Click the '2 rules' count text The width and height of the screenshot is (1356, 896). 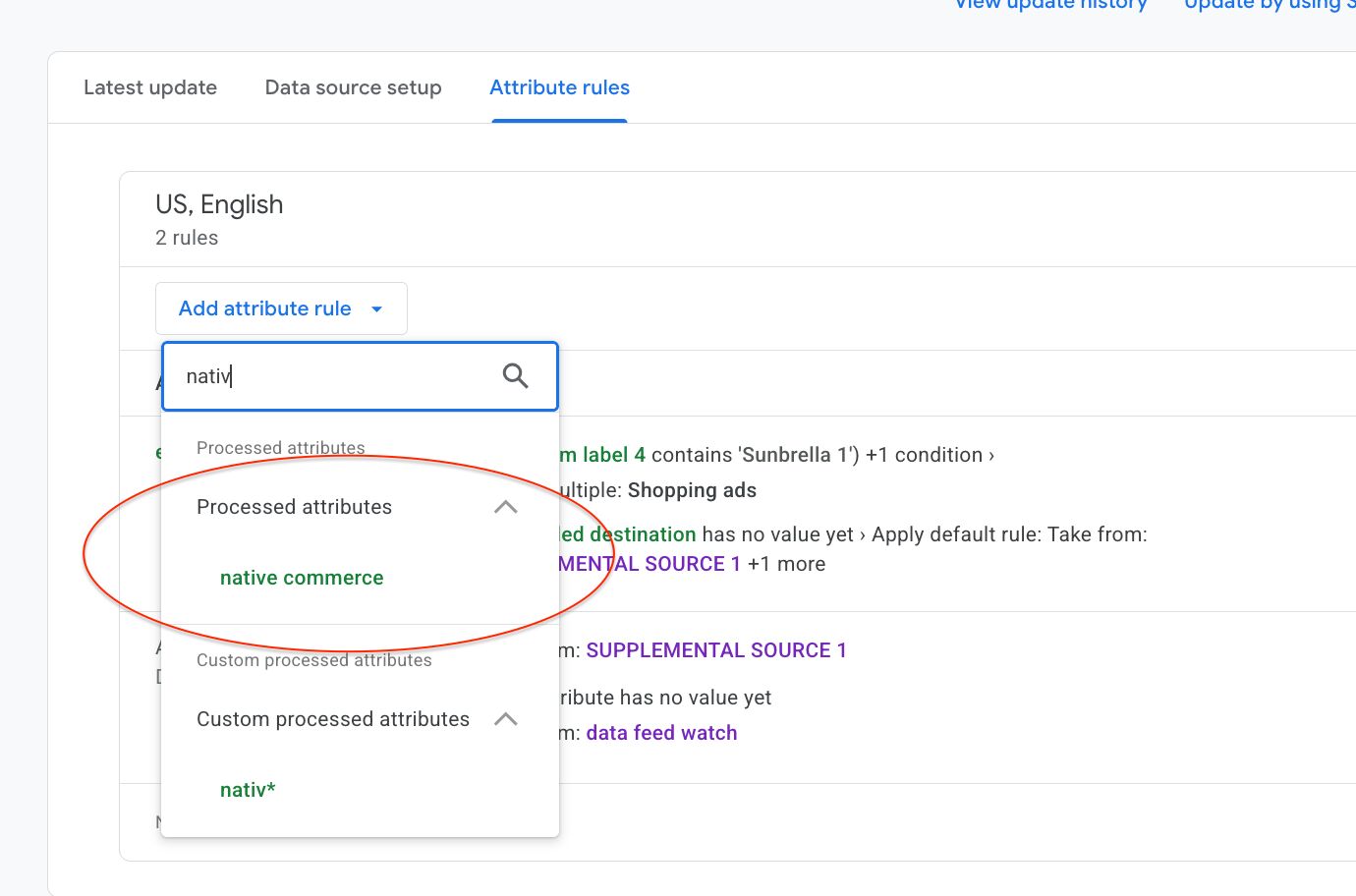(x=187, y=238)
